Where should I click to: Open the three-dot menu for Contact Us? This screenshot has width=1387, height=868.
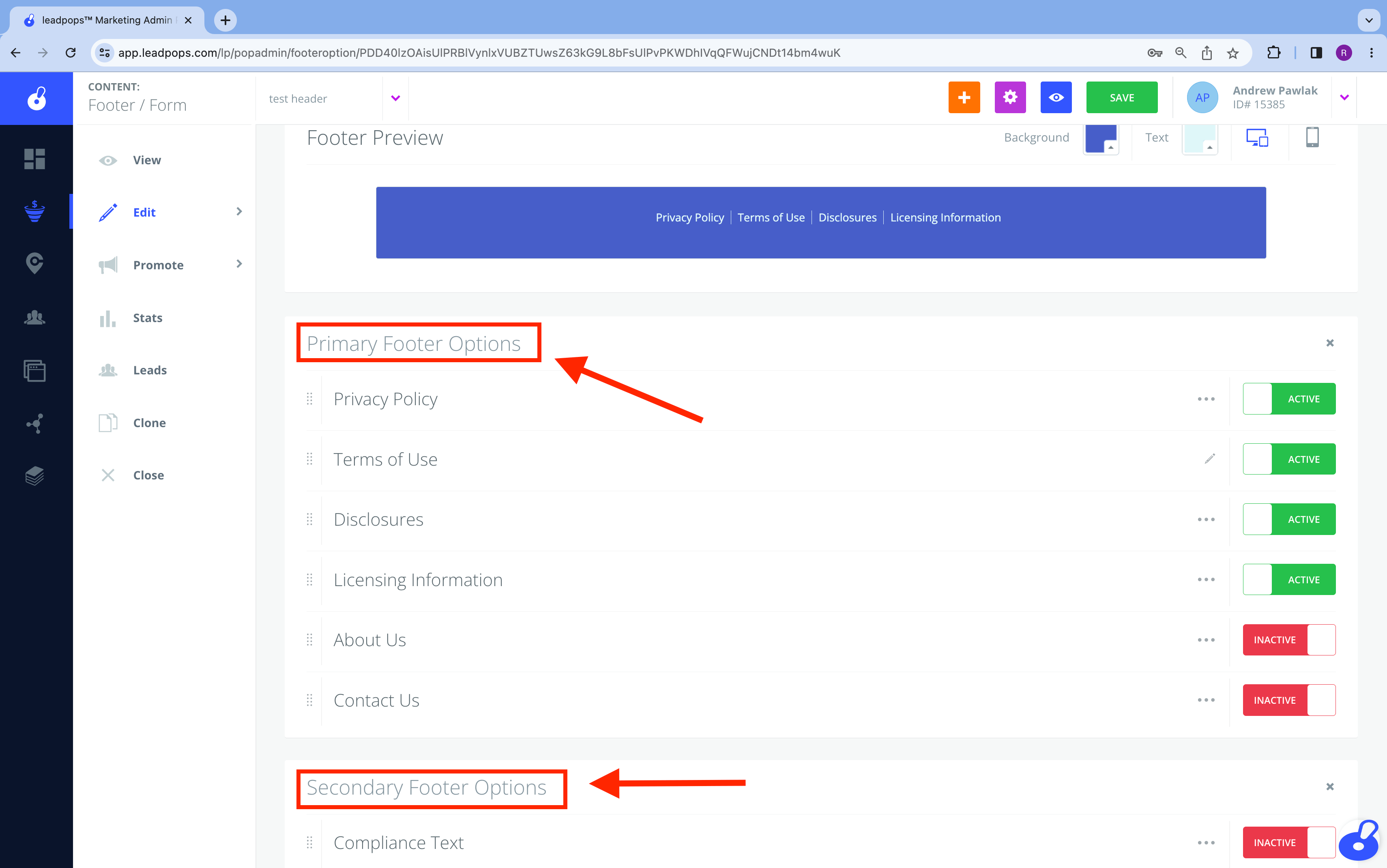click(1206, 700)
